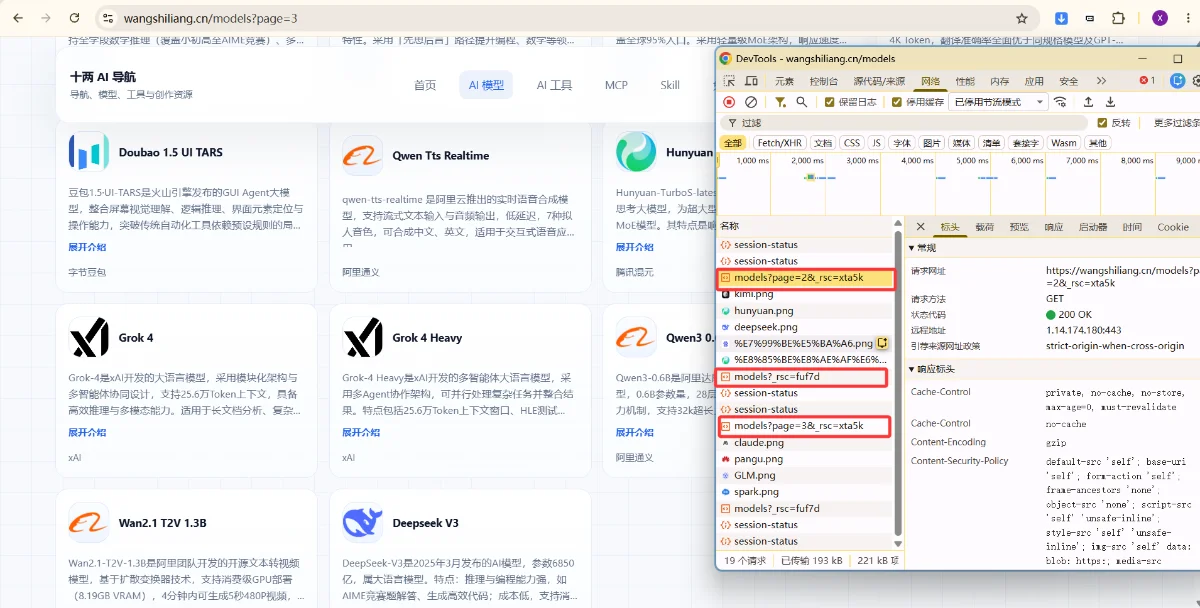Screen dimensions: 1200x608
Task: Open network search magnifier icon
Action: pyautogui.click(x=802, y=102)
